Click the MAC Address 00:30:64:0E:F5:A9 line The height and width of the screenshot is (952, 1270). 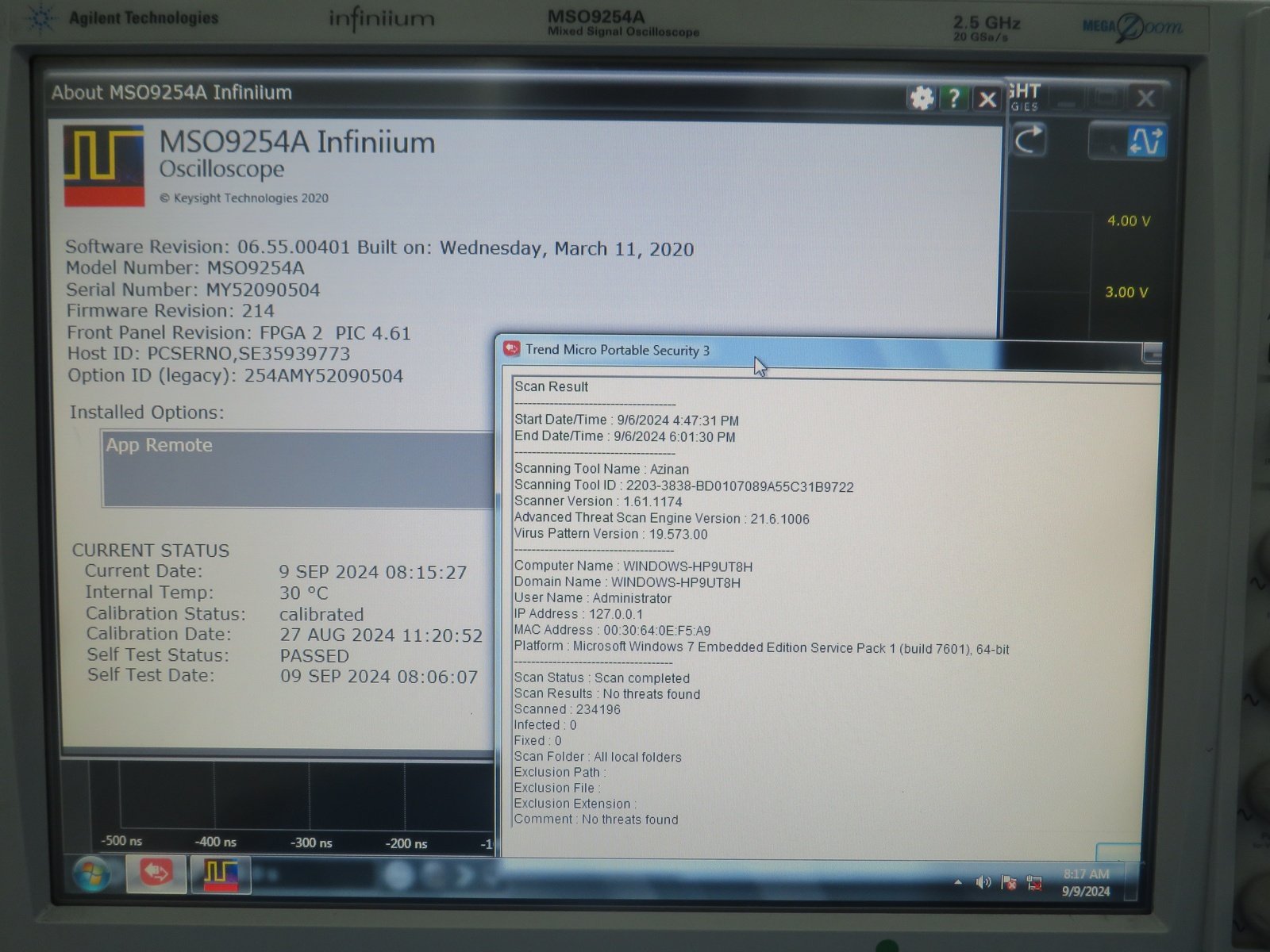point(612,631)
